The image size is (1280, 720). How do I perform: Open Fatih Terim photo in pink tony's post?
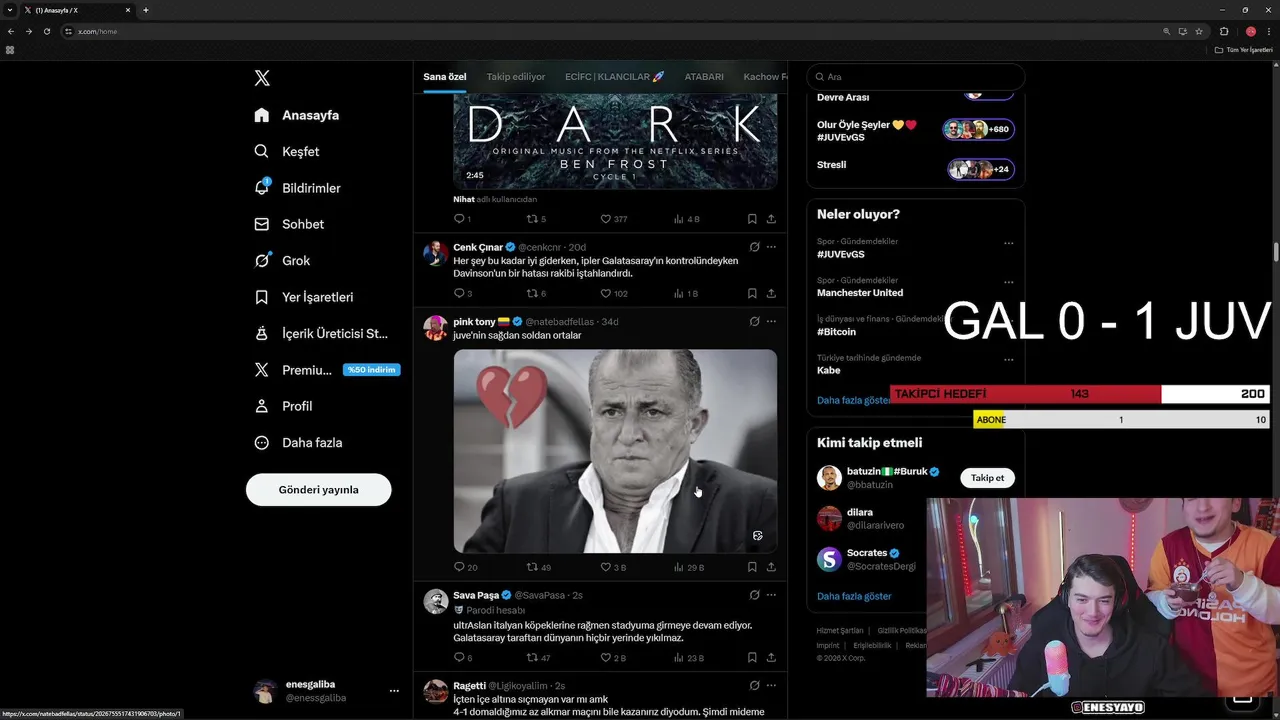tap(615, 451)
